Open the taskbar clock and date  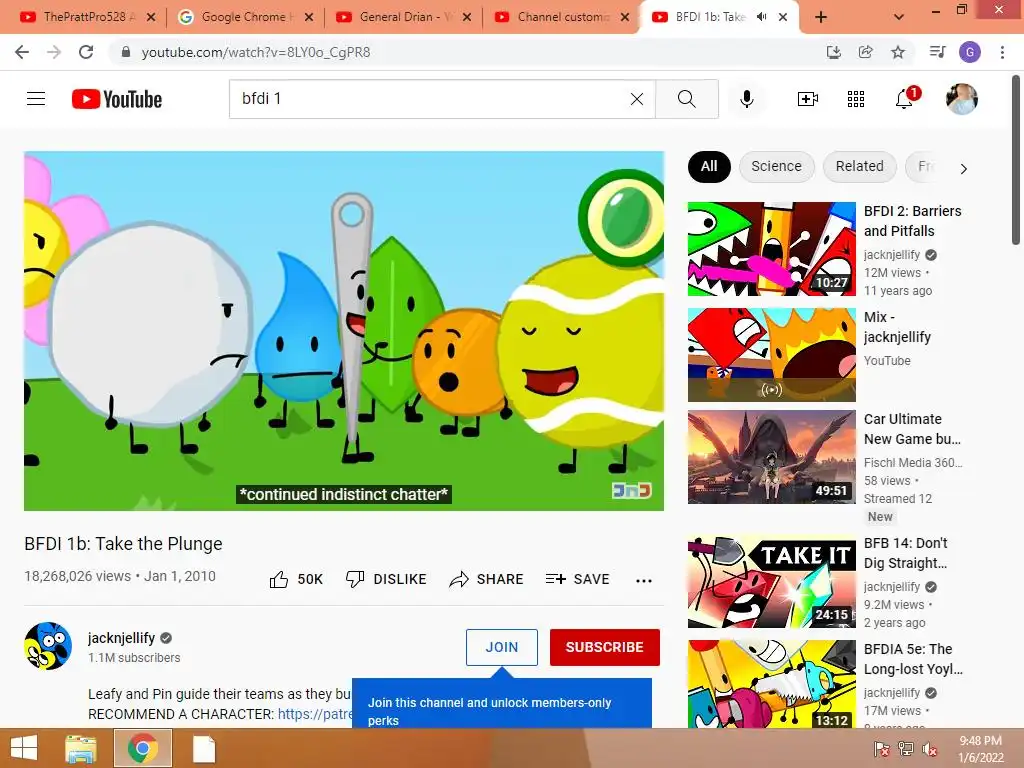(980, 749)
